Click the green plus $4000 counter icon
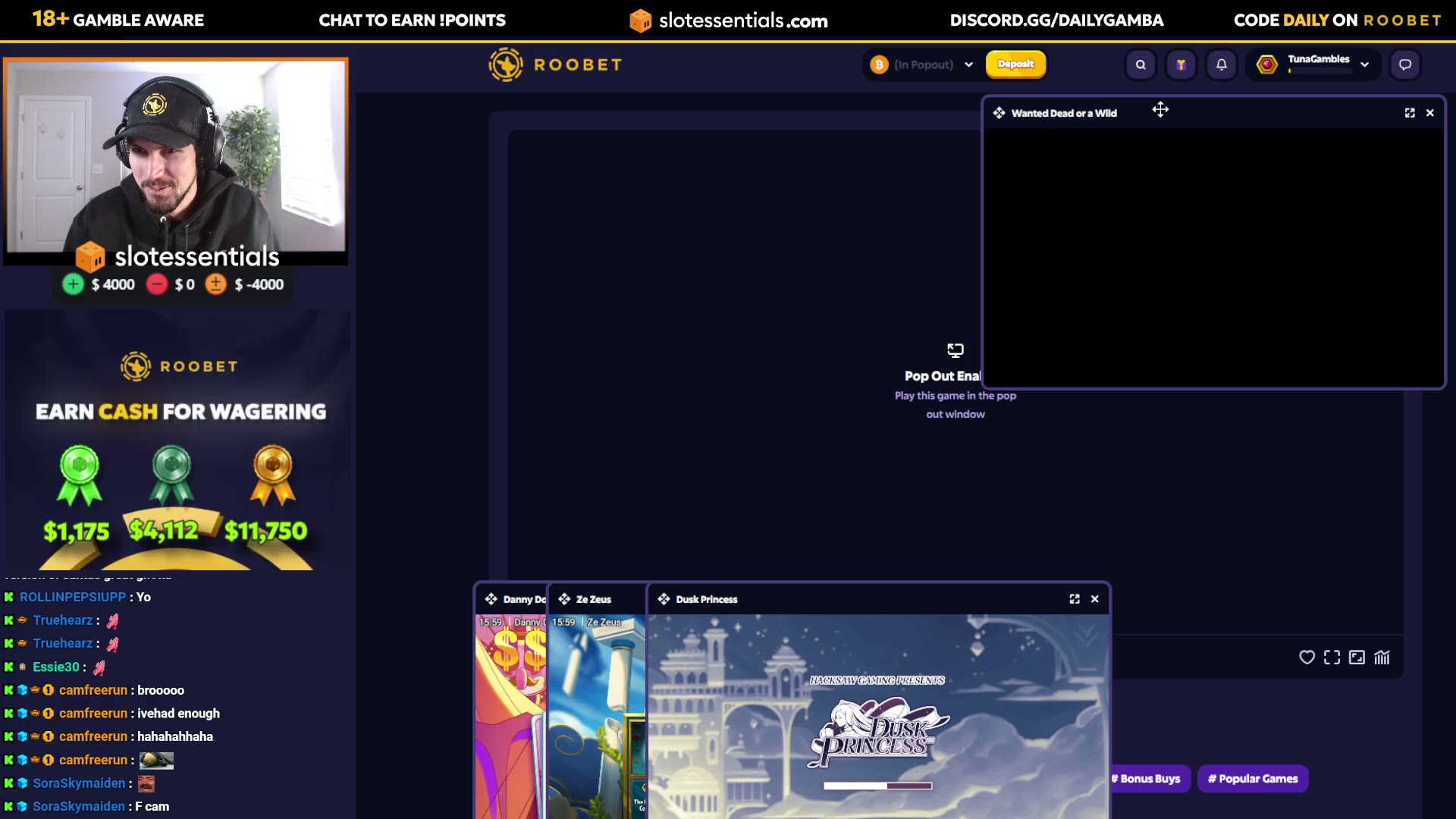Image resolution: width=1456 pixels, height=819 pixels. pyautogui.click(x=73, y=284)
